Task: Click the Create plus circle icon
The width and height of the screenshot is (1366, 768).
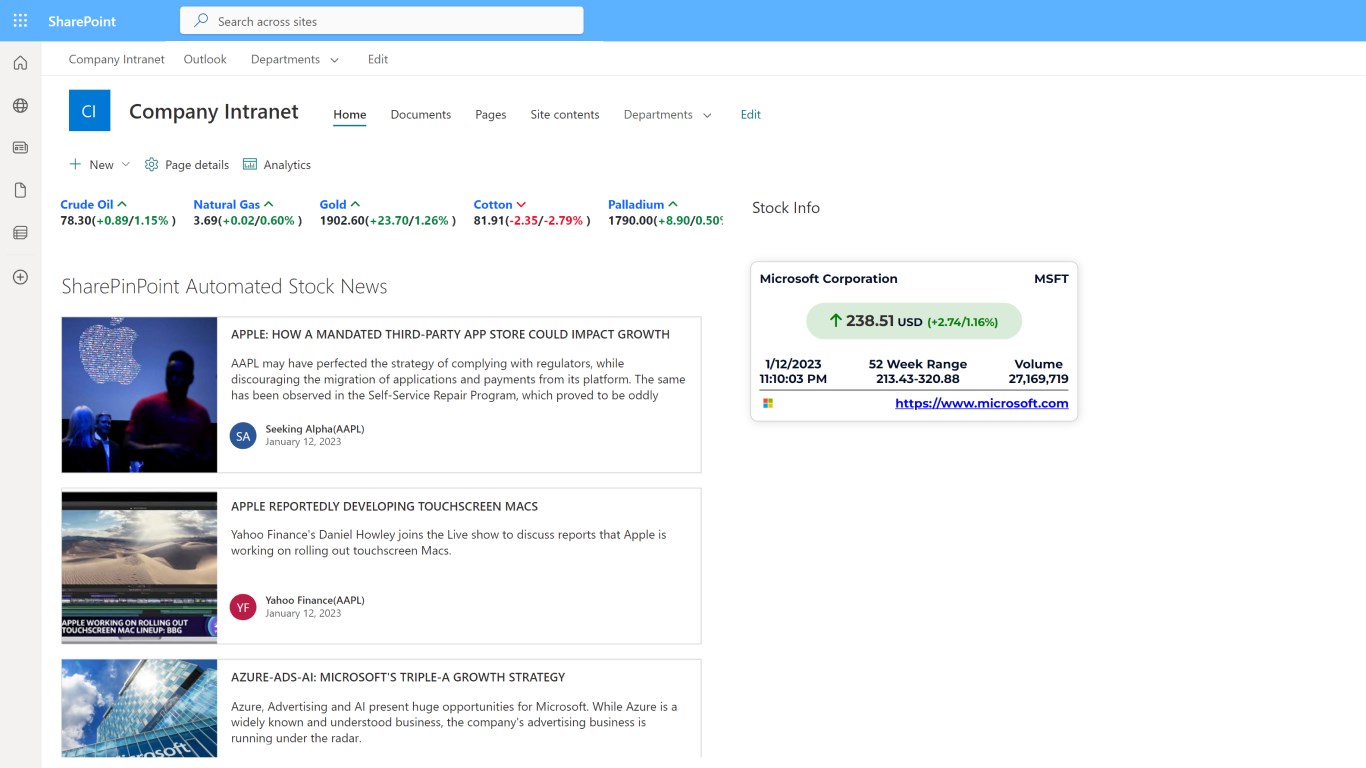Action: pyautogui.click(x=20, y=277)
